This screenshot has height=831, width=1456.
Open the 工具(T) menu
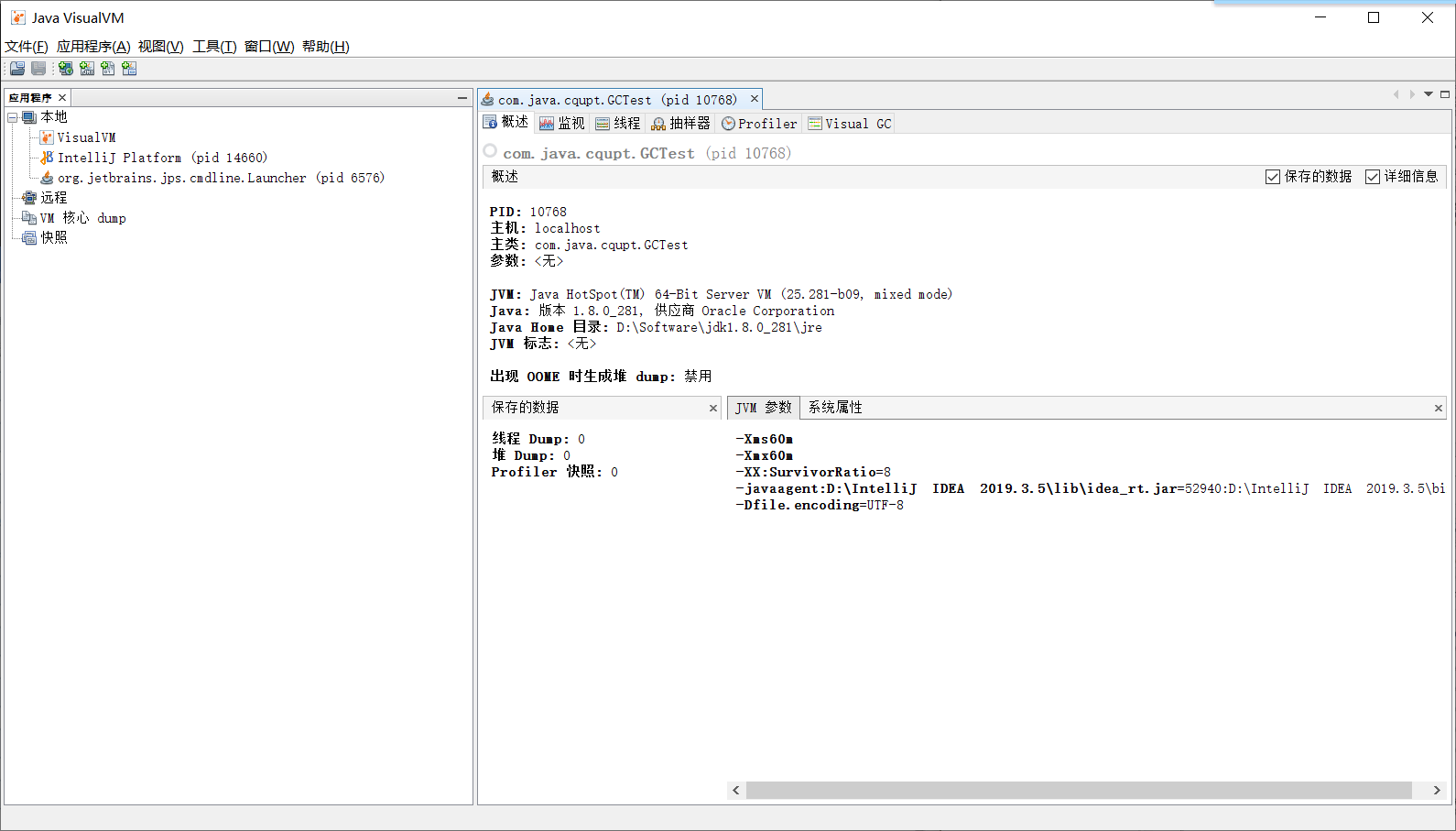[214, 47]
